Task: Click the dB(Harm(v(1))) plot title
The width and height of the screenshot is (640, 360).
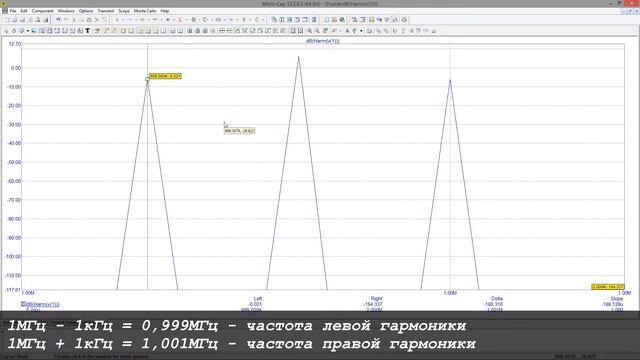Action: (x=322, y=41)
